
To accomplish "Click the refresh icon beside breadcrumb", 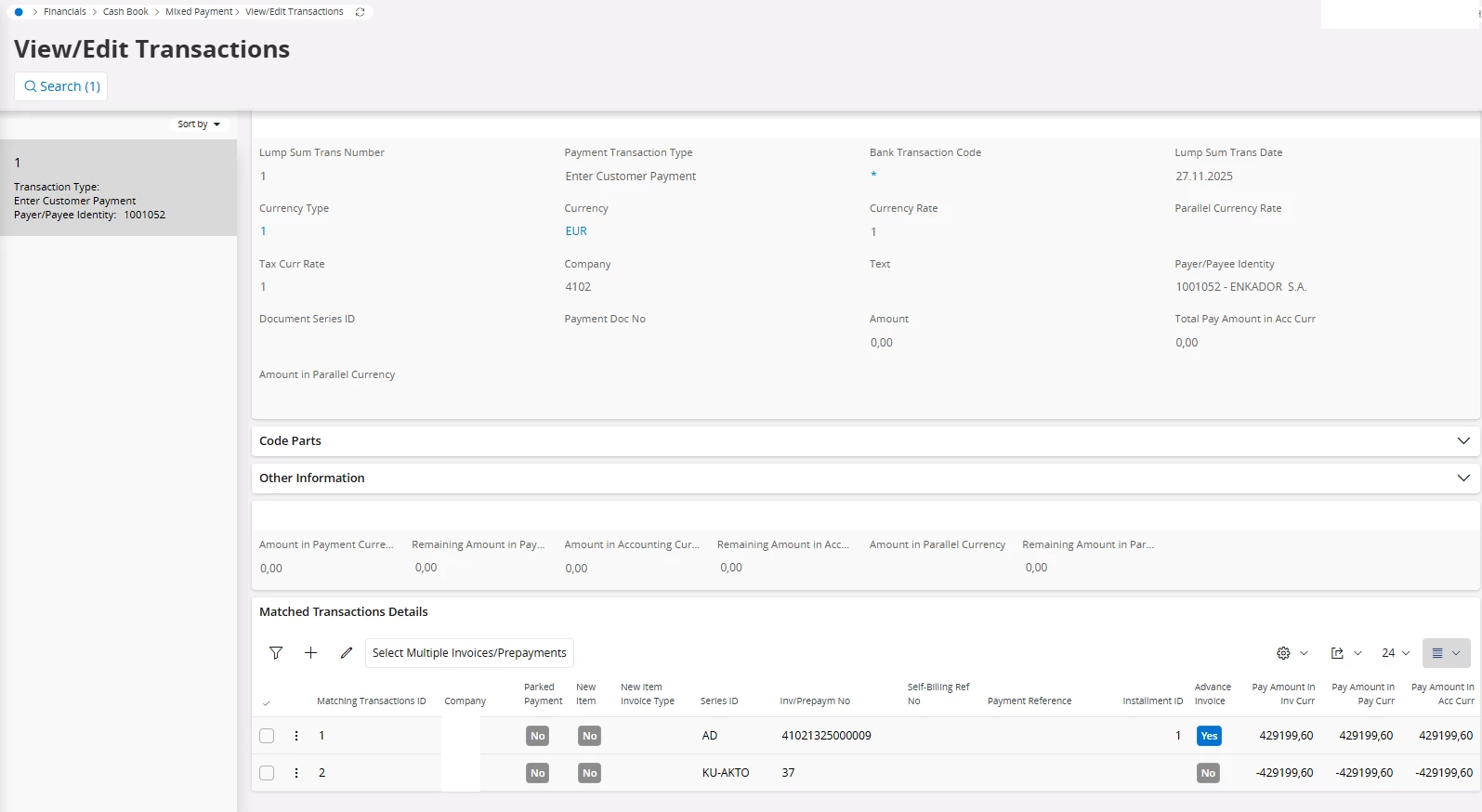I will click(361, 12).
